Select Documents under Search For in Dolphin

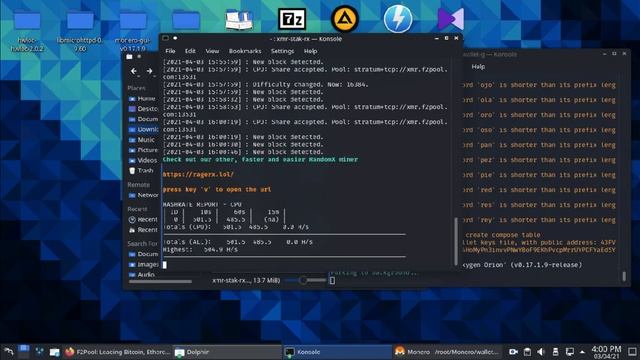[143, 254]
